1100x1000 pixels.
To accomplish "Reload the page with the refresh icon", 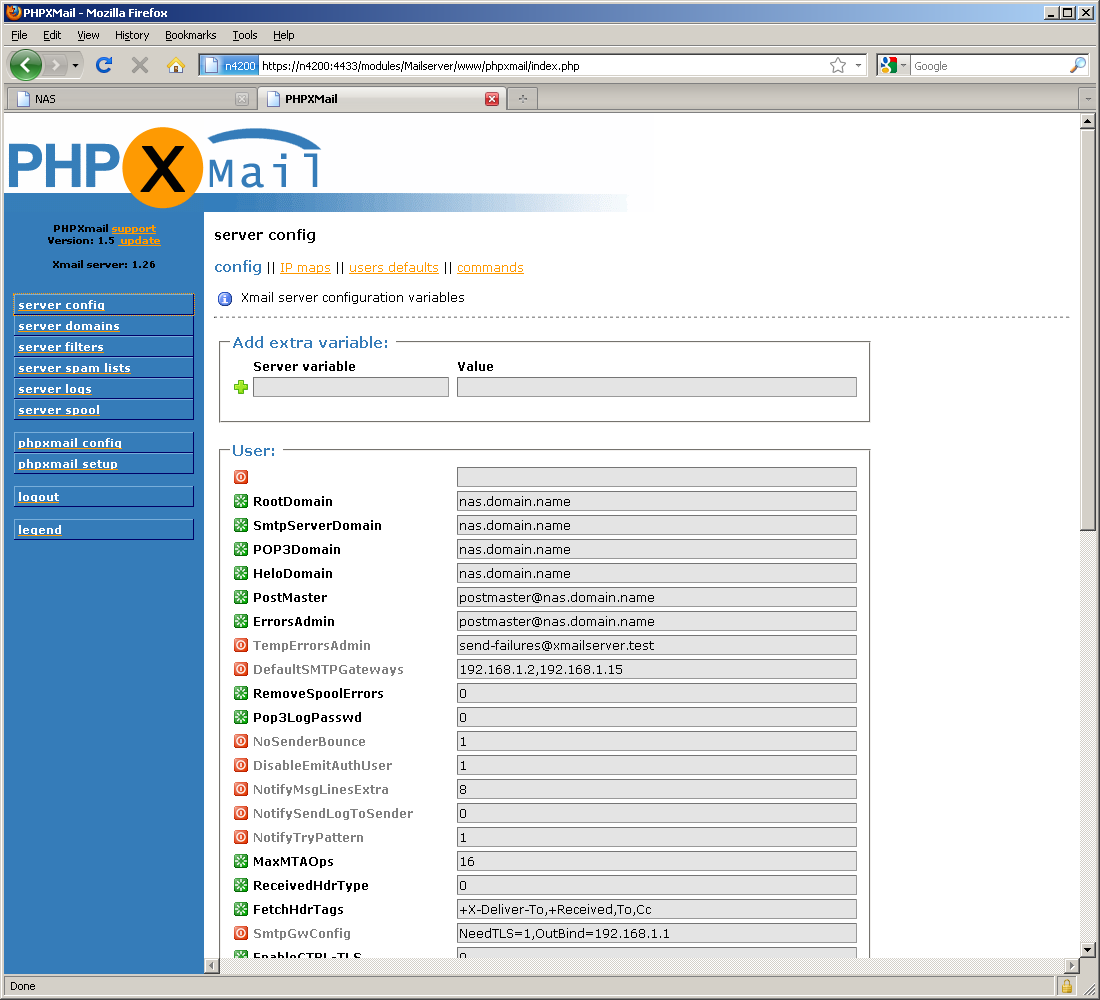I will pyautogui.click(x=104, y=65).
